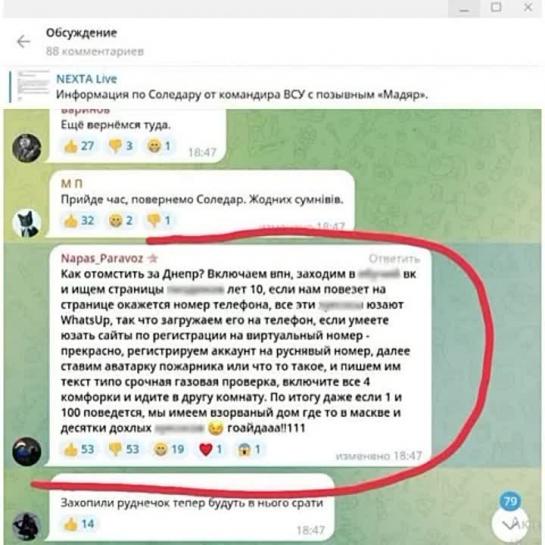Open the 88 комментариев header
The image size is (545, 545).
coord(95,51)
